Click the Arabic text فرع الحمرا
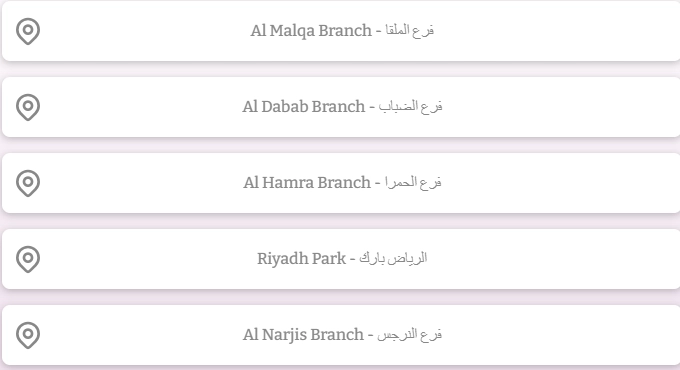Viewport: 680px width, 370px height. pos(413,182)
